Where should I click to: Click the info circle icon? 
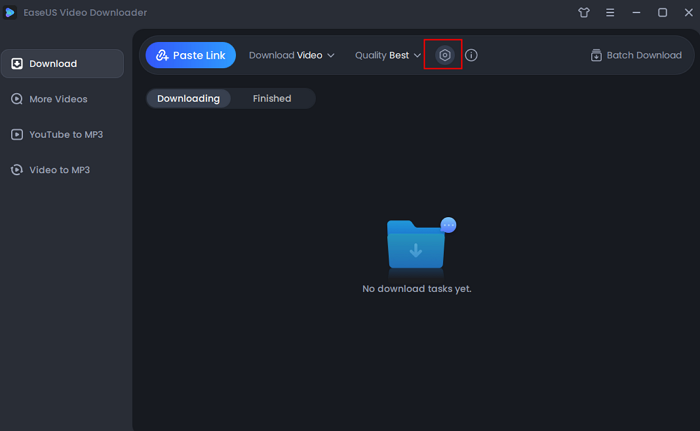pyautogui.click(x=472, y=55)
